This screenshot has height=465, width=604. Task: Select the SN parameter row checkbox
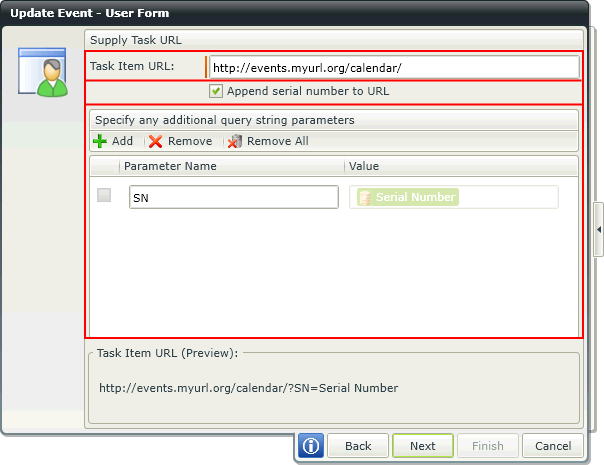(x=104, y=195)
